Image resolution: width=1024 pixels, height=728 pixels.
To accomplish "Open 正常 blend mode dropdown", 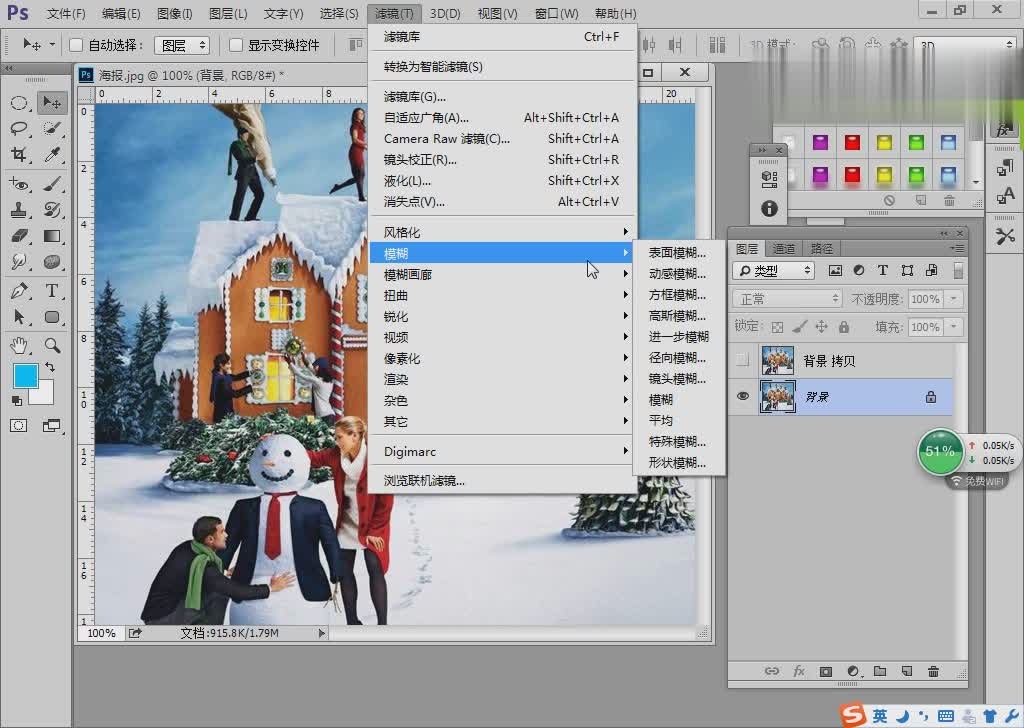I will tap(788, 299).
